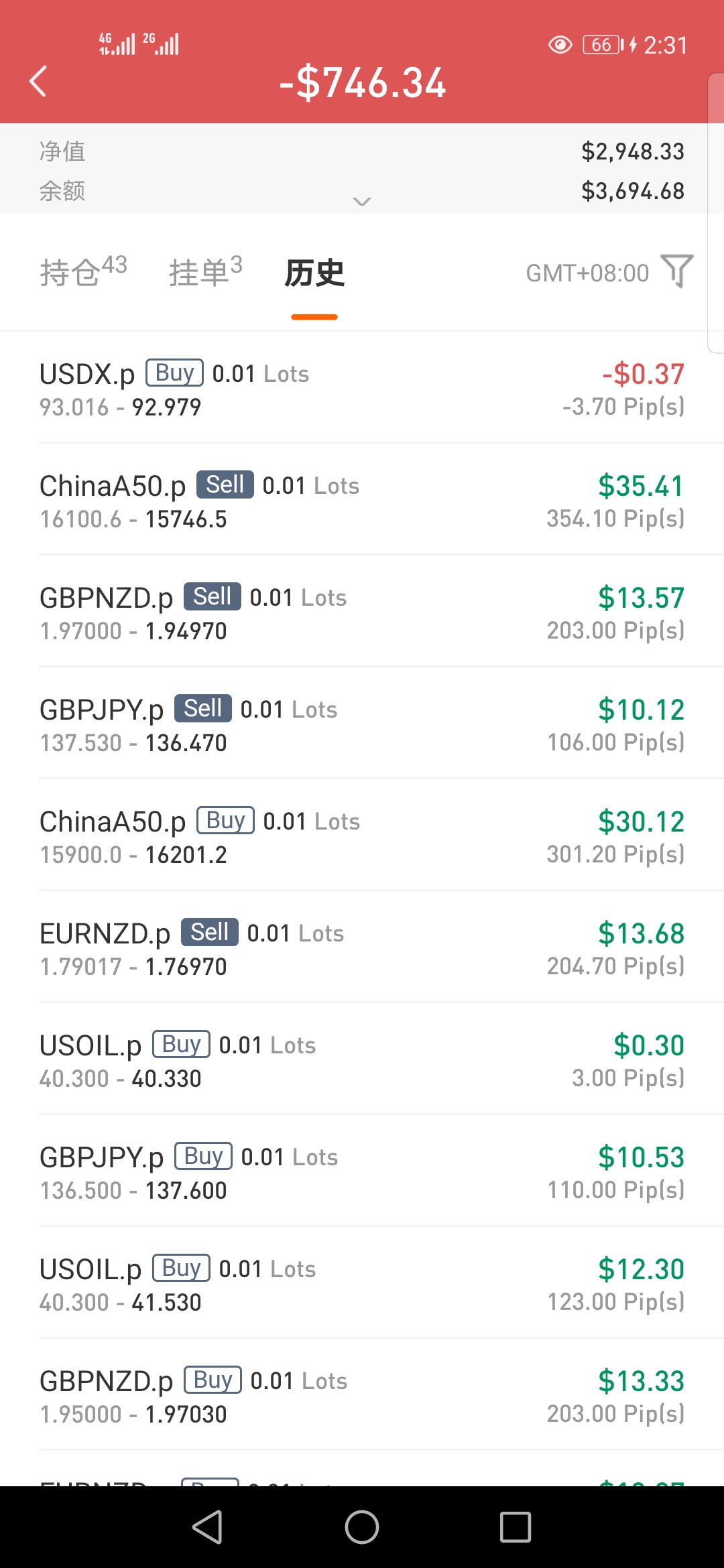Tap the Buy tag on USOIL.p $0.30 row

click(x=181, y=1044)
